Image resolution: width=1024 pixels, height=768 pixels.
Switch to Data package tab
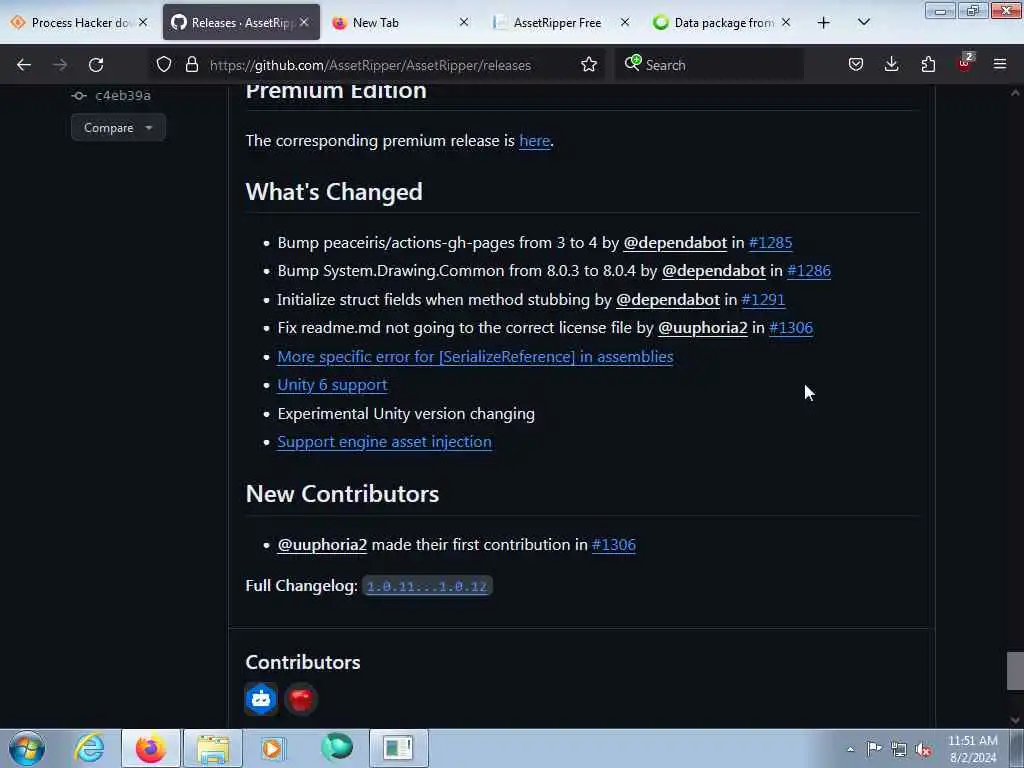(x=722, y=23)
